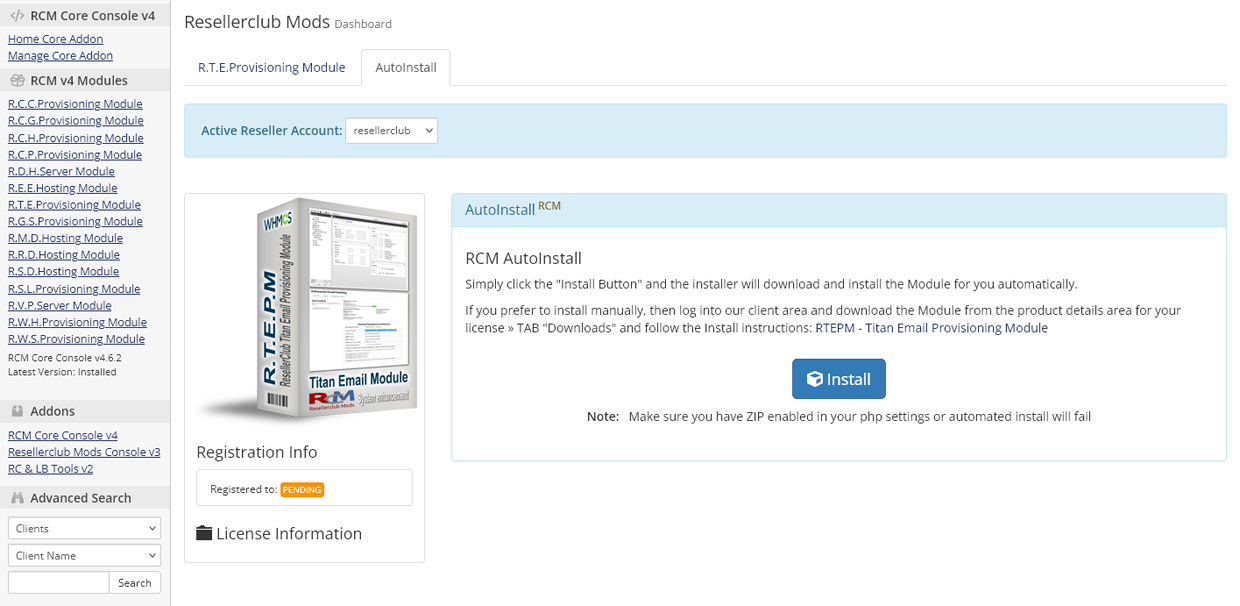Click the small 'Dashboard' subtitle text
This screenshot has height=606, width=1240.
pyautogui.click(x=363, y=24)
